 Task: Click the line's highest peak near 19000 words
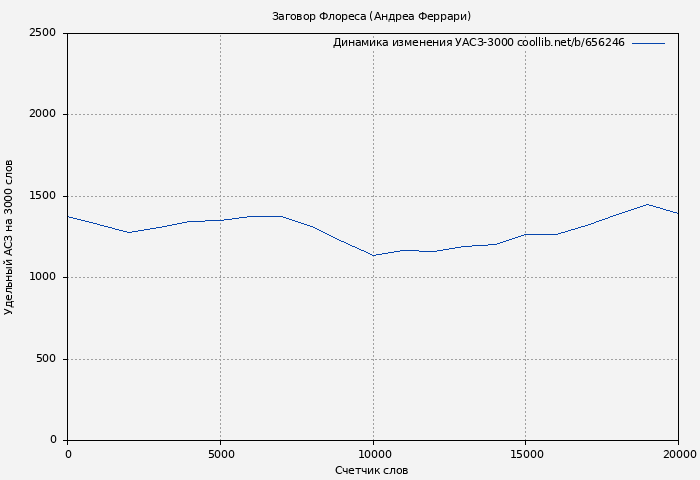click(648, 204)
